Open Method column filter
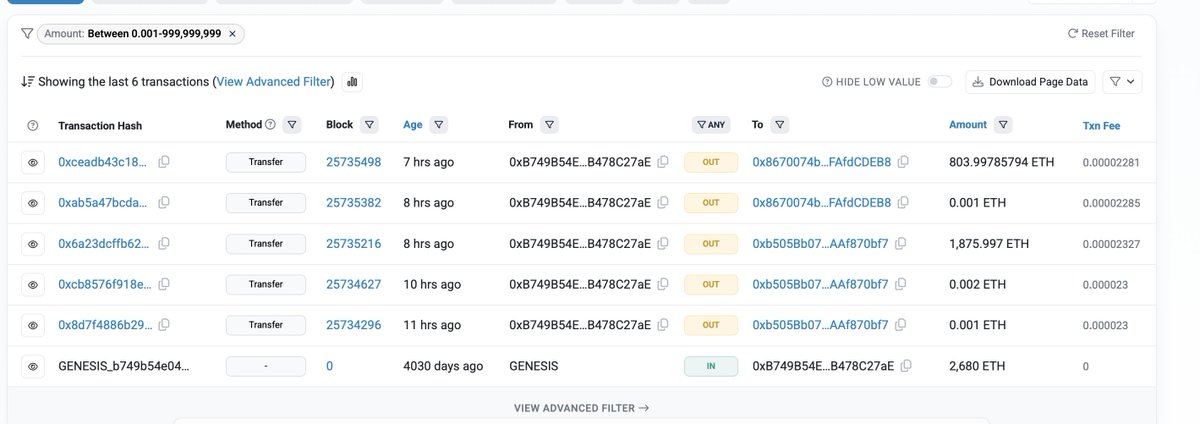The width and height of the screenshot is (1200, 424). pos(292,125)
